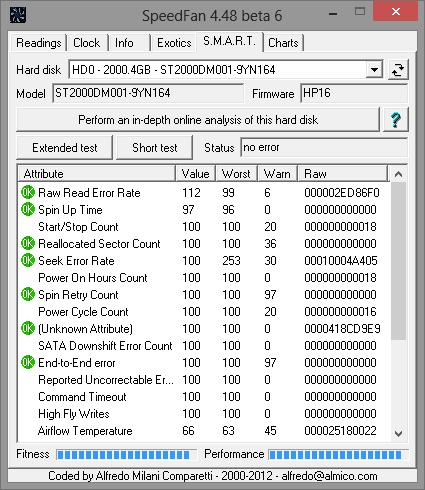This screenshot has height=490, width=425.
Task: Select the SATA Downshift Error Count row
Action: click(x=204, y=346)
